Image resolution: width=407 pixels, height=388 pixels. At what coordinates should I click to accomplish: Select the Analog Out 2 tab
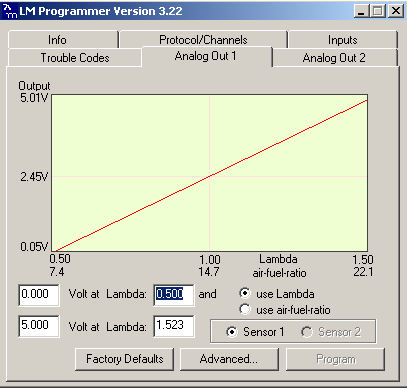[x=334, y=58]
